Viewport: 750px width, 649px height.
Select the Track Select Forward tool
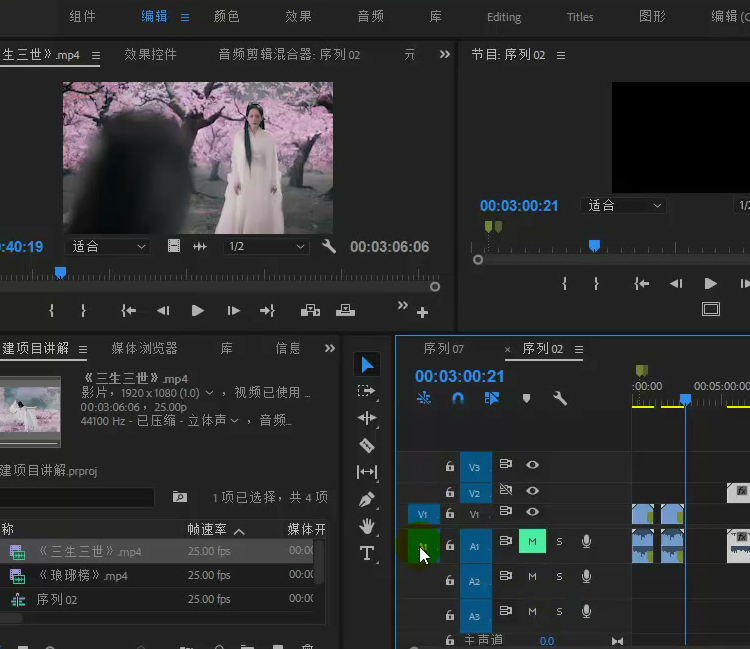coord(367,391)
